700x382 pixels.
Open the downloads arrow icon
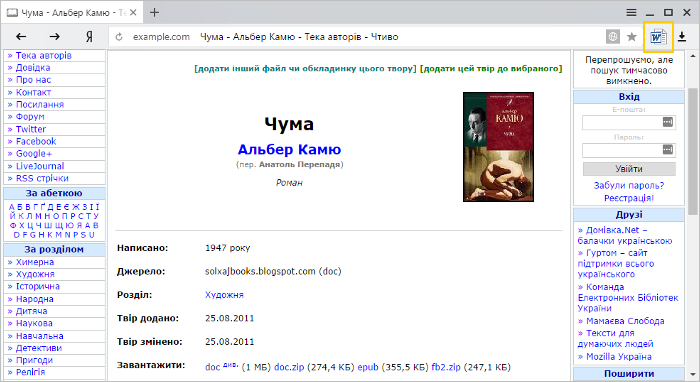(x=682, y=37)
